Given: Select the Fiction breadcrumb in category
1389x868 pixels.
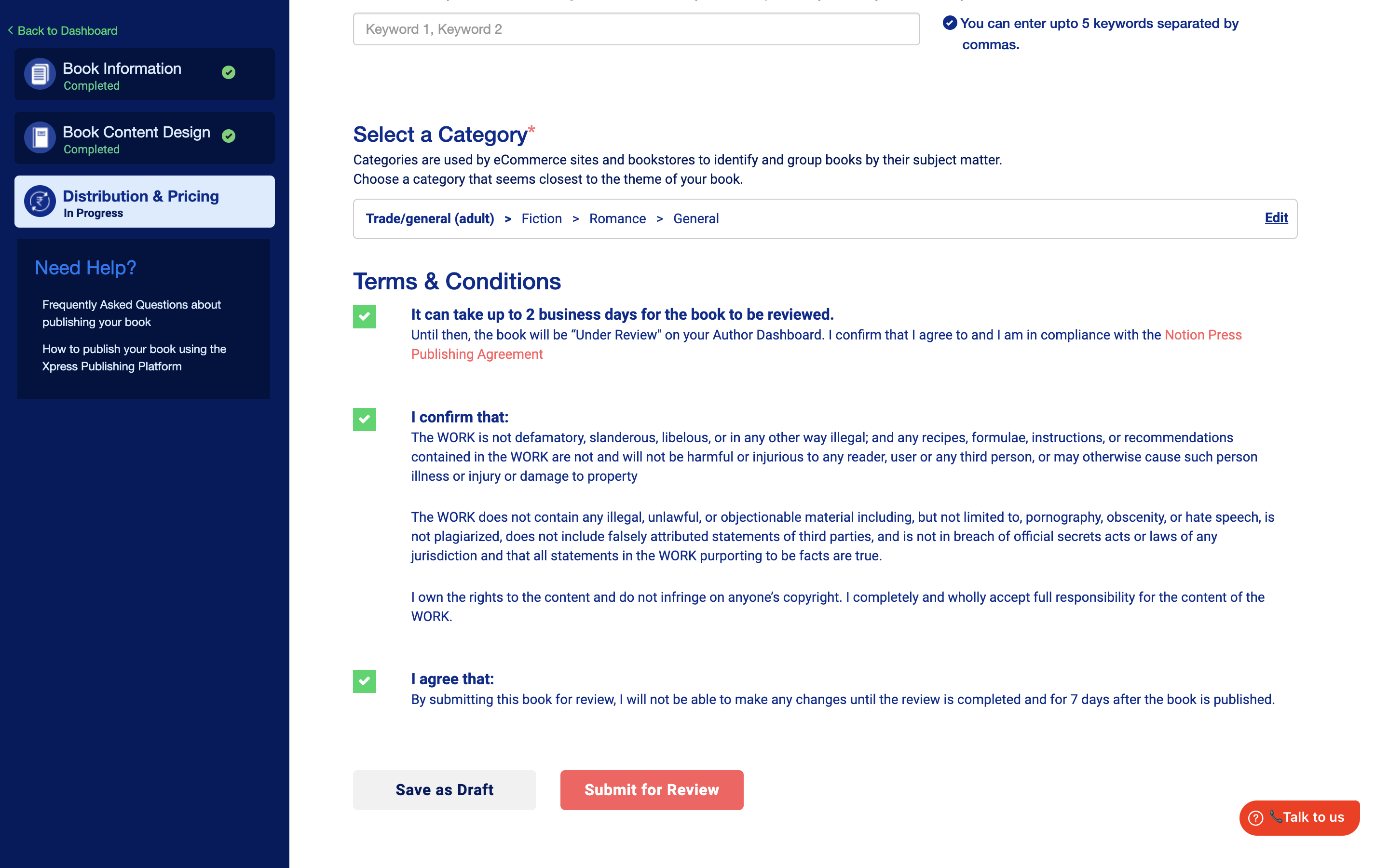Looking at the screenshot, I should click(541, 219).
